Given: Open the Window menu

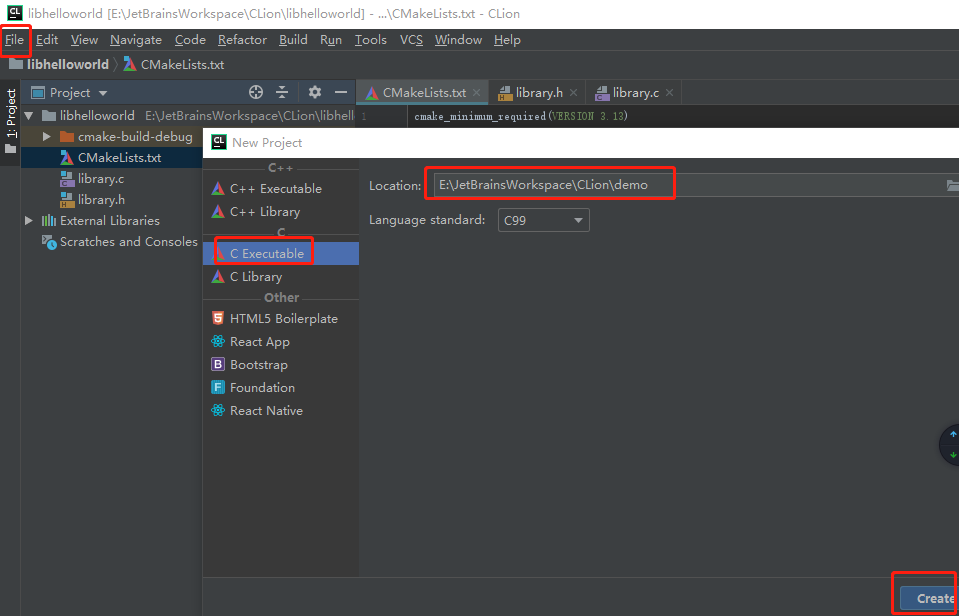Looking at the screenshot, I should click(x=458, y=40).
